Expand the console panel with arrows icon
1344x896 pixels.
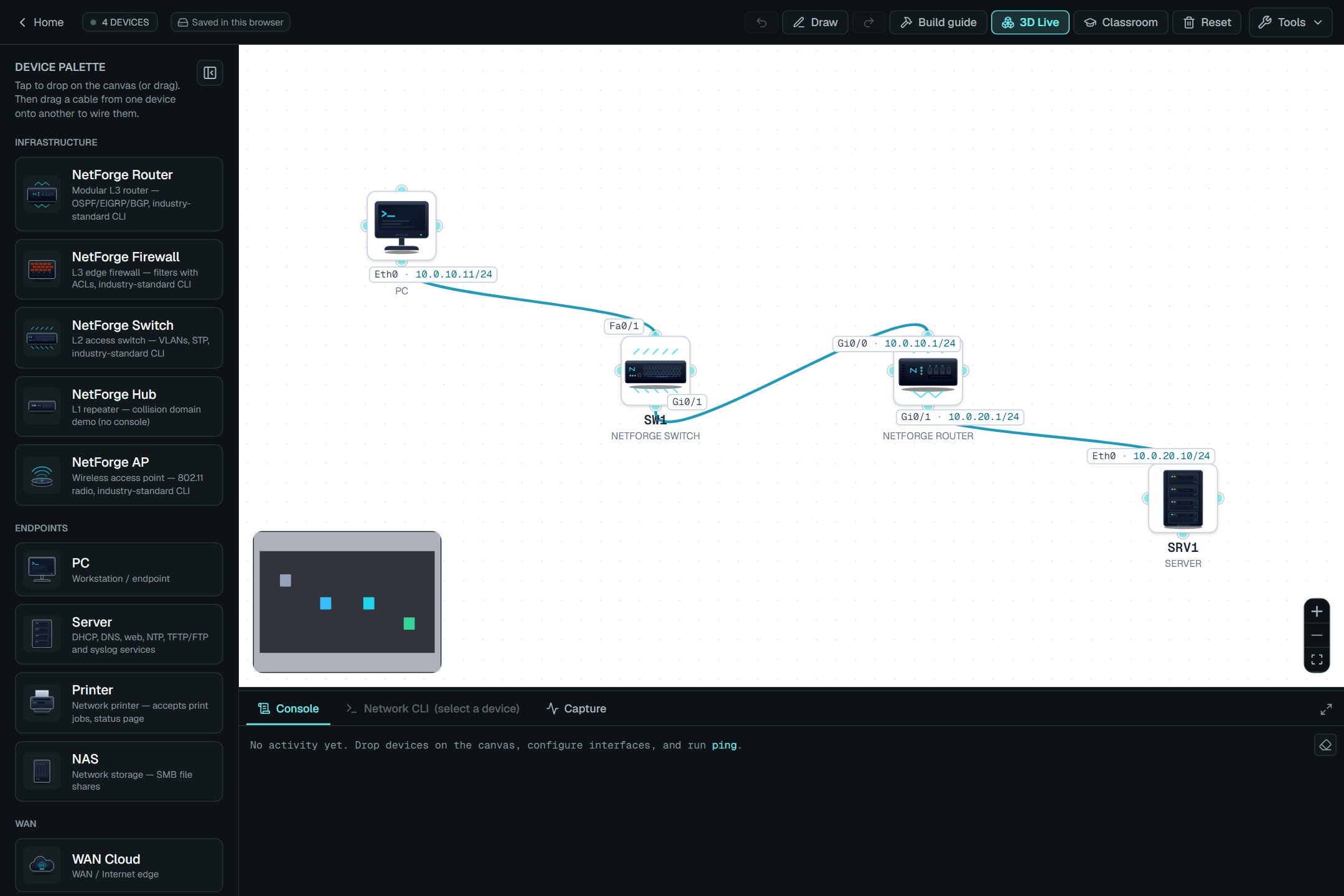[x=1326, y=709]
